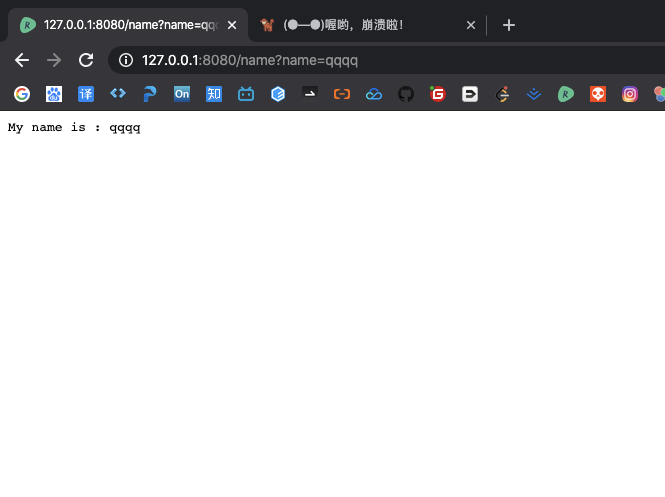Open a new tab with plus button

(509, 25)
